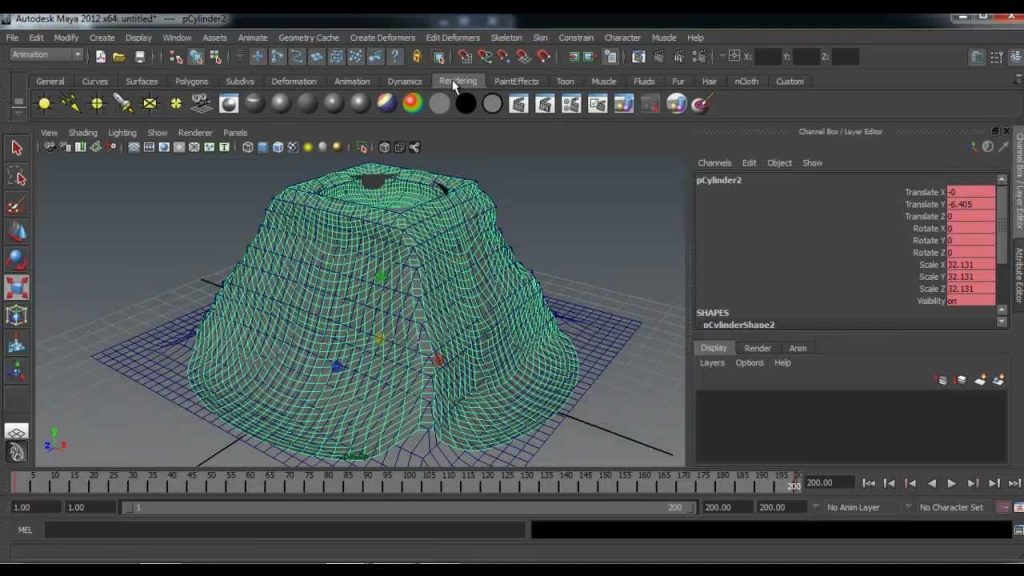This screenshot has height=576, width=1024.
Task: Save scene using the floppy disk icon
Action: [x=140, y=57]
